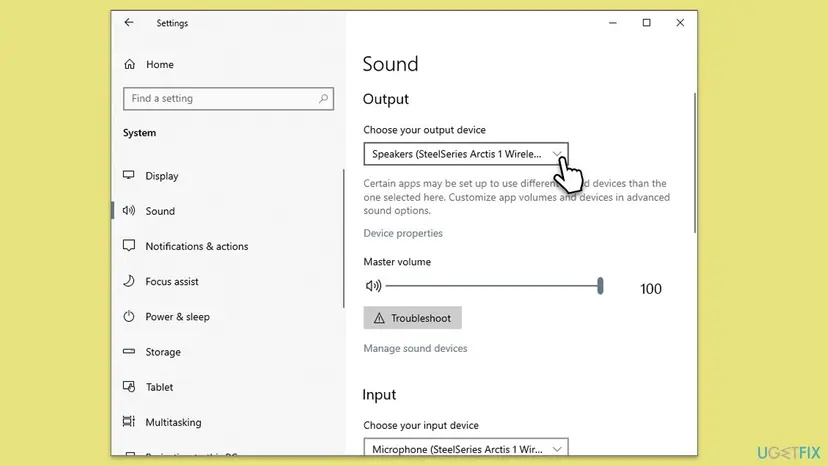The width and height of the screenshot is (828, 466).
Task: Click the search magnifier icon
Action: coord(323,98)
